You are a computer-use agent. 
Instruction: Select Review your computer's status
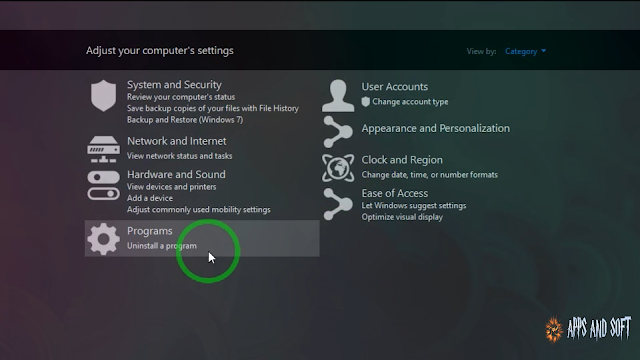point(181,97)
